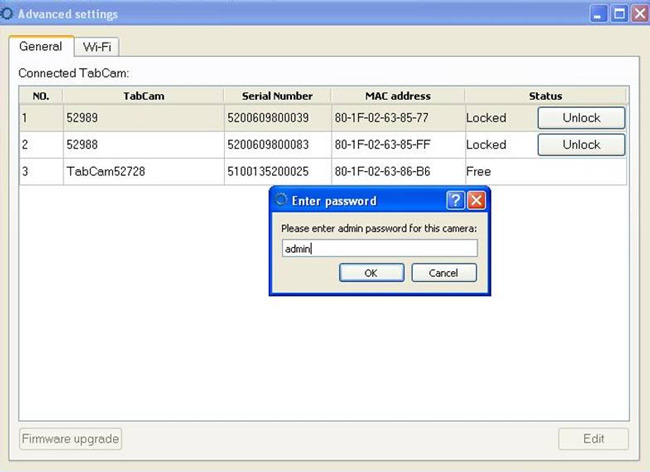Click row number 3 cell

click(x=41, y=172)
